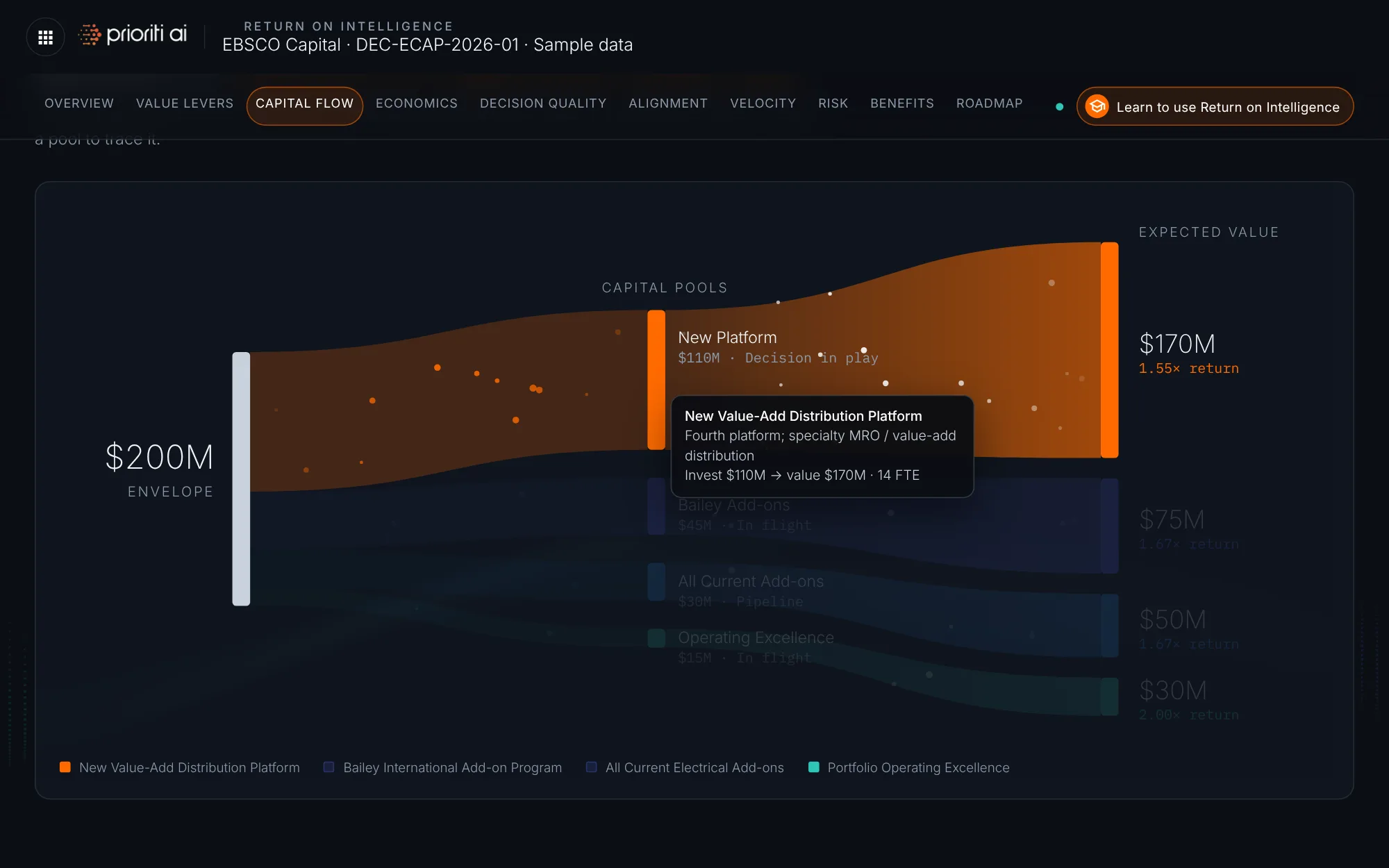
Task: Click the EXPECTED VALUE column heading
Action: [1208, 232]
